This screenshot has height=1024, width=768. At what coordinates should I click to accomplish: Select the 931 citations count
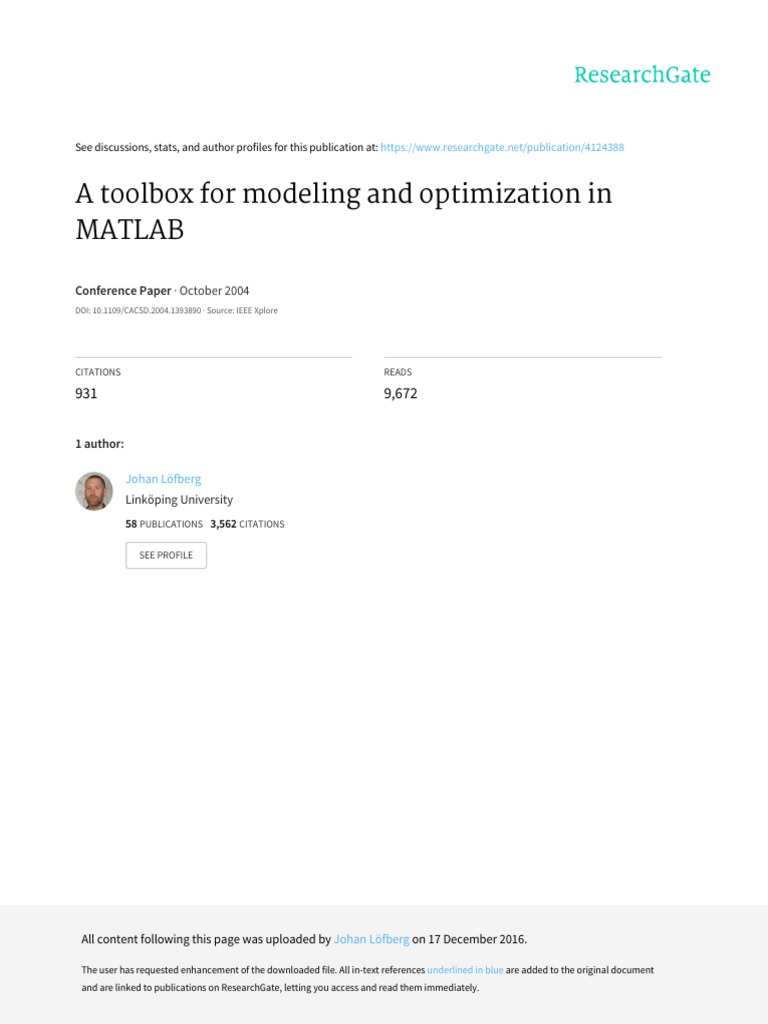(86, 393)
